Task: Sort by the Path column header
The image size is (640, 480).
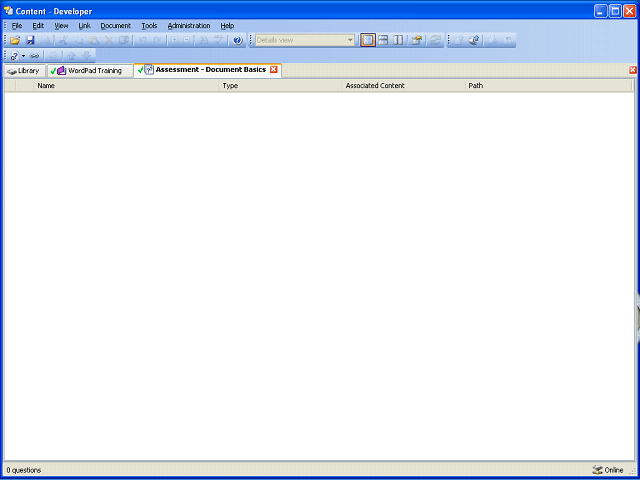Action: point(549,86)
